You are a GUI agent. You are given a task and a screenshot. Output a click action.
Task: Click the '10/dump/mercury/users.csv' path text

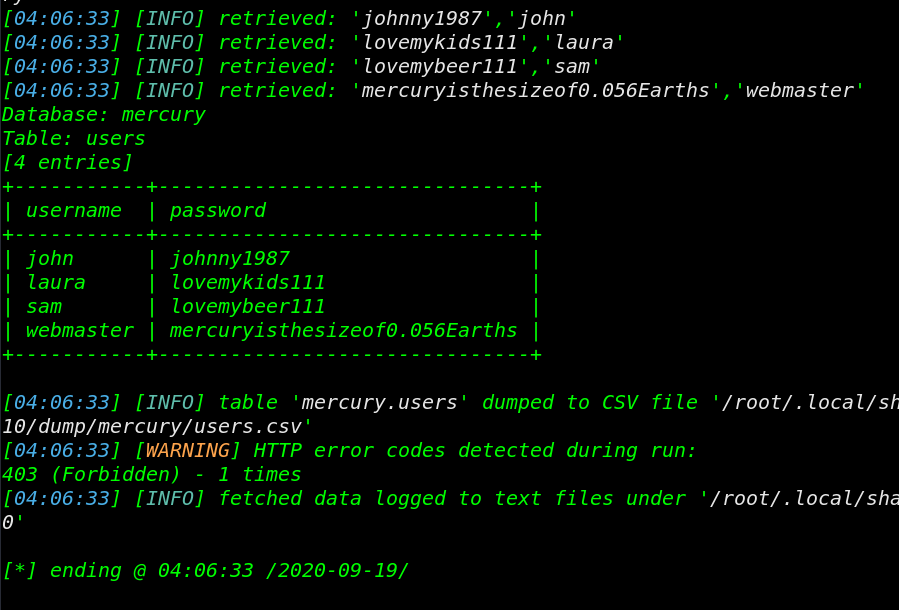[x=152, y=427]
